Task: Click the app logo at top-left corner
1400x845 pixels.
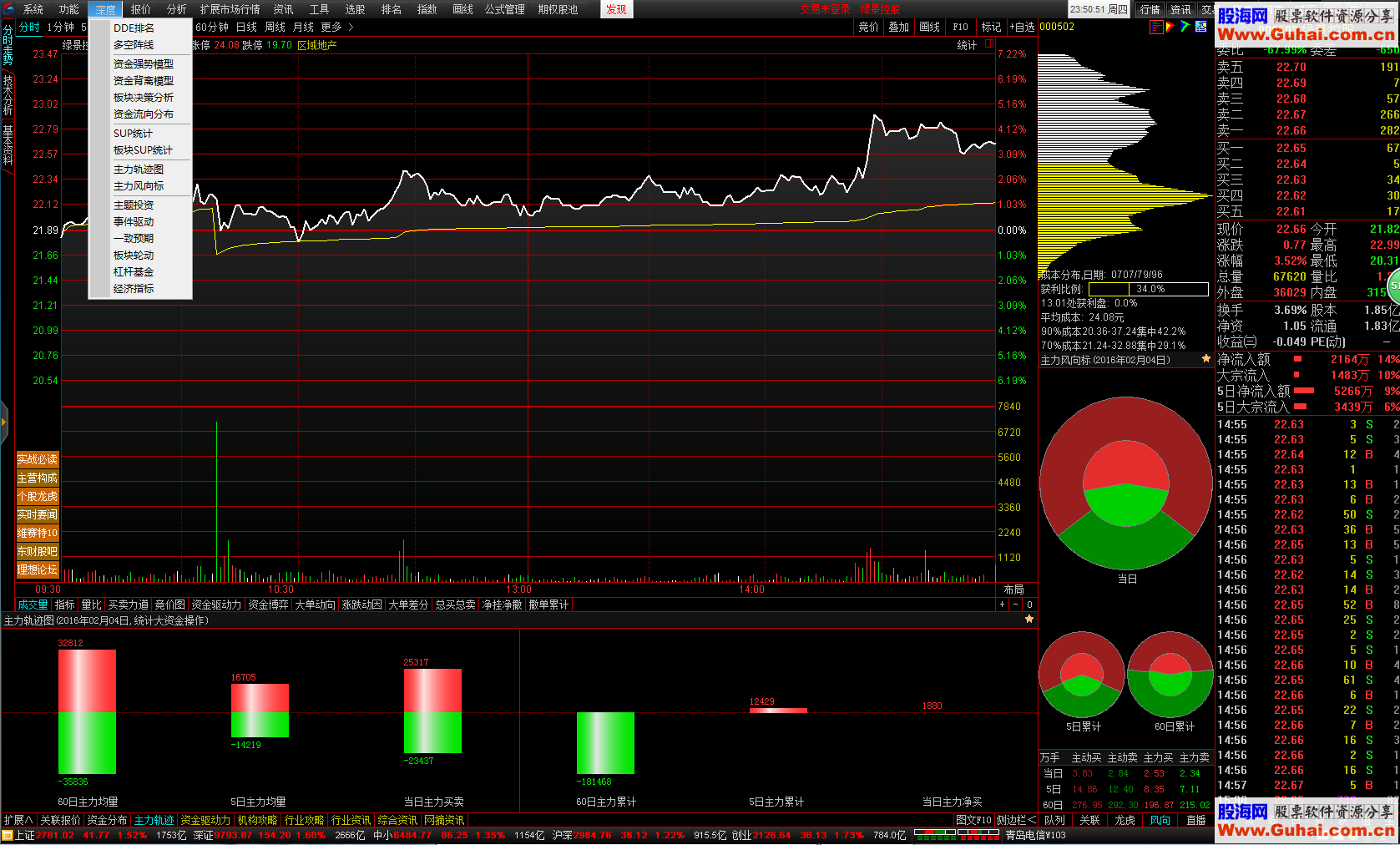Action: pos(8,9)
